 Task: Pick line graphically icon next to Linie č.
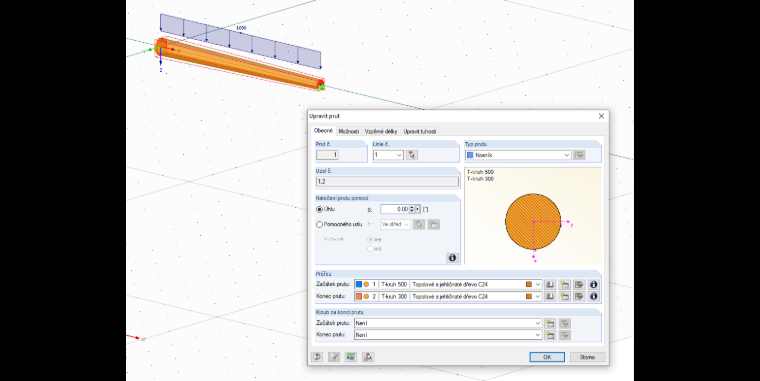point(412,155)
